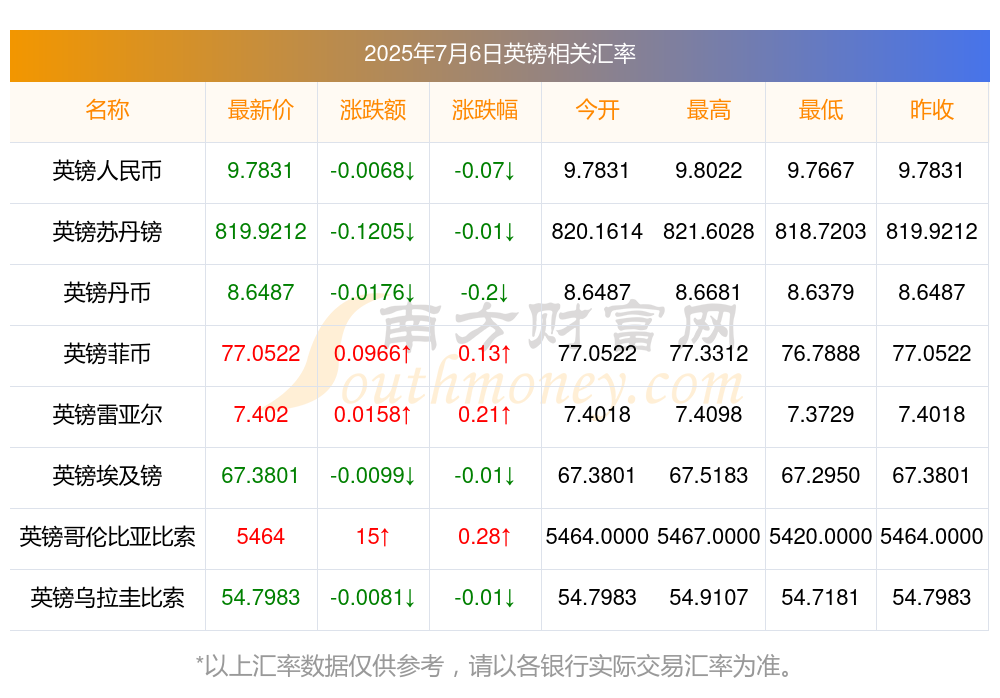Select low value 9.7667
This screenshot has width=1000, height=698.
pos(821,170)
